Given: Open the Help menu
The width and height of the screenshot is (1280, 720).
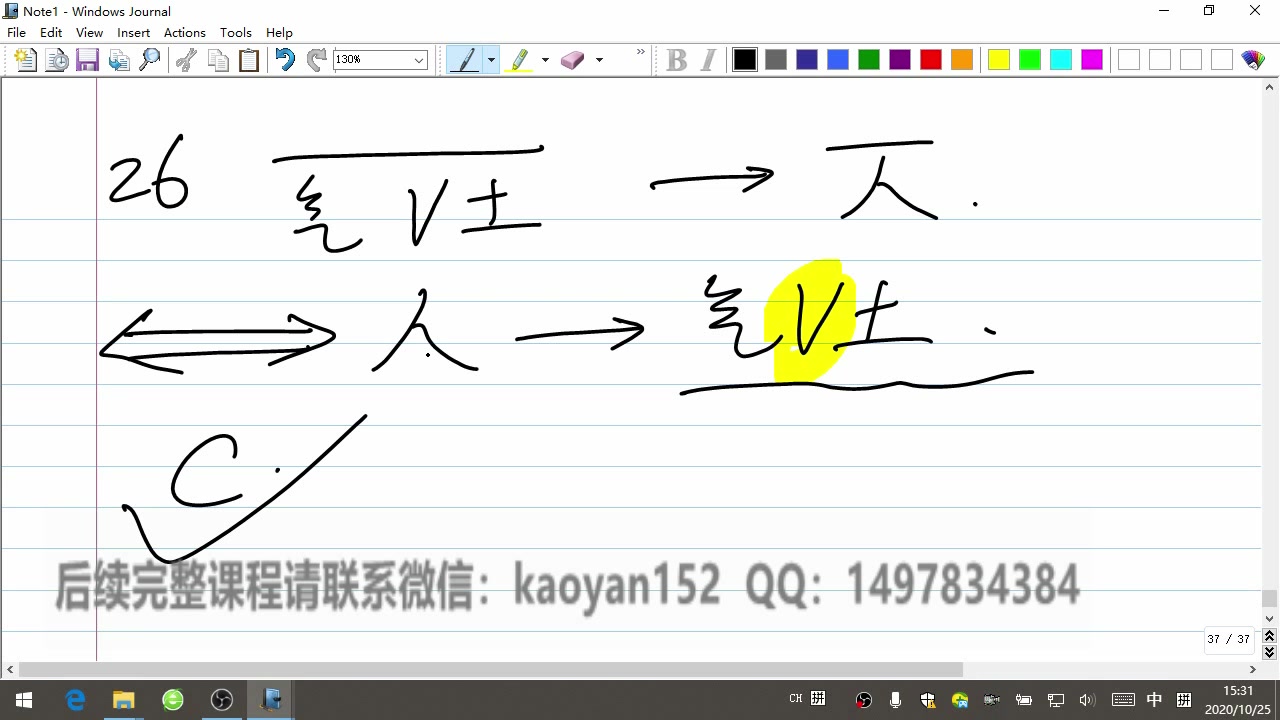Looking at the screenshot, I should tap(280, 32).
